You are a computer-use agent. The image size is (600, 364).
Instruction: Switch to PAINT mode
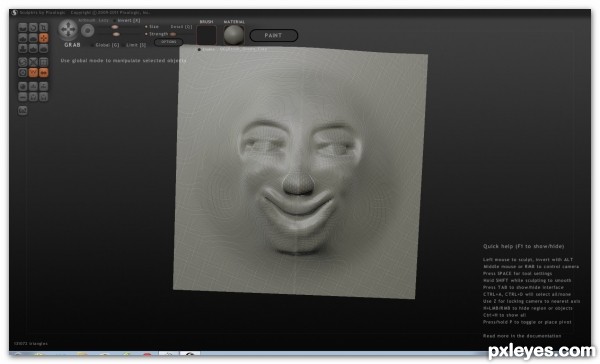pos(274,35)
